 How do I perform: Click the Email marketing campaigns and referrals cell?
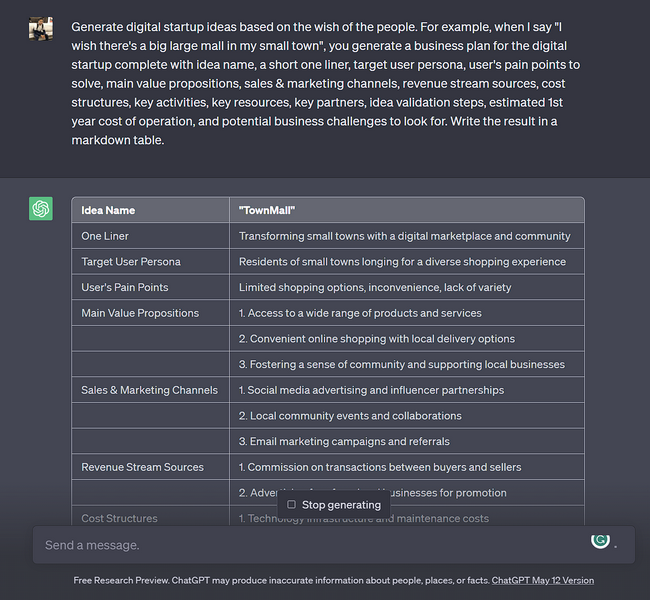(x=343, y=441)
